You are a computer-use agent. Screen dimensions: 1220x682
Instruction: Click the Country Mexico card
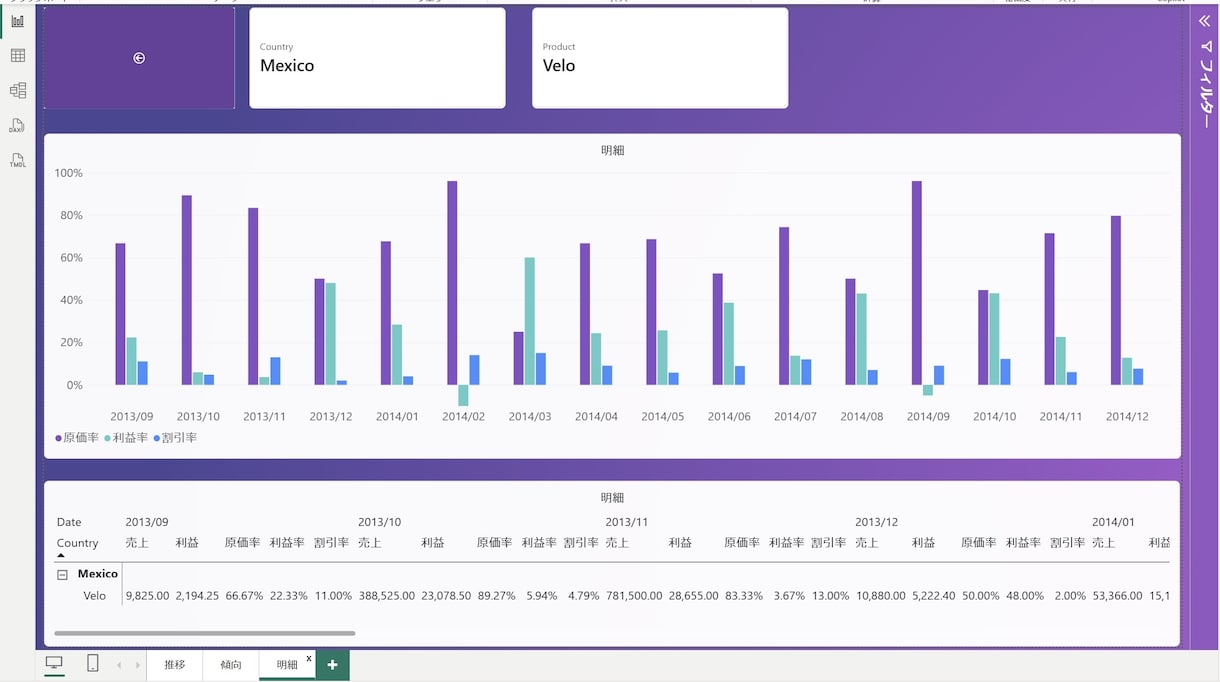[377, 58]
